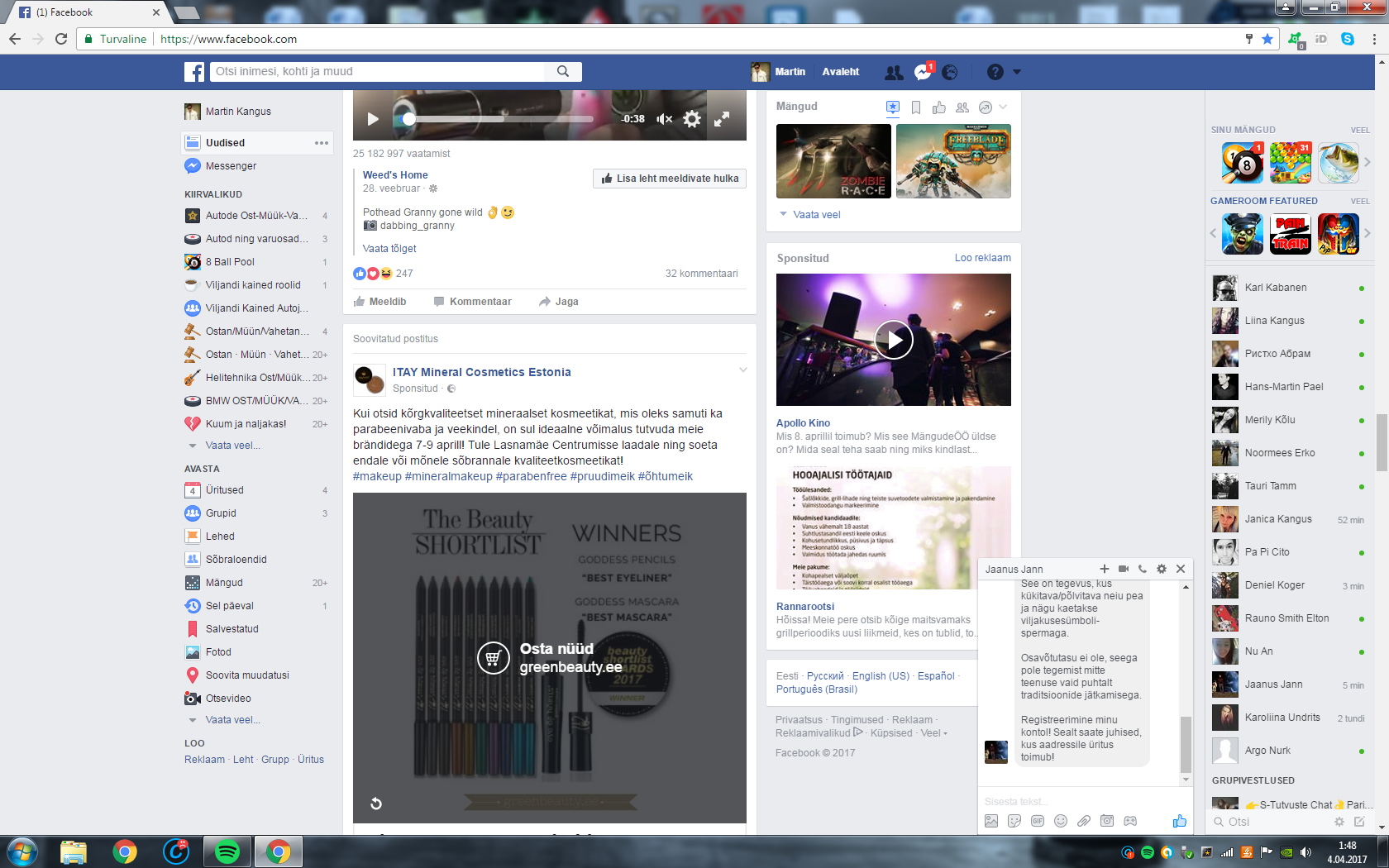Show next games in Sinu Mängud arrow
Viewport: 1389px width, 868px height.
pyautogui.click(x=1368, y=163)
